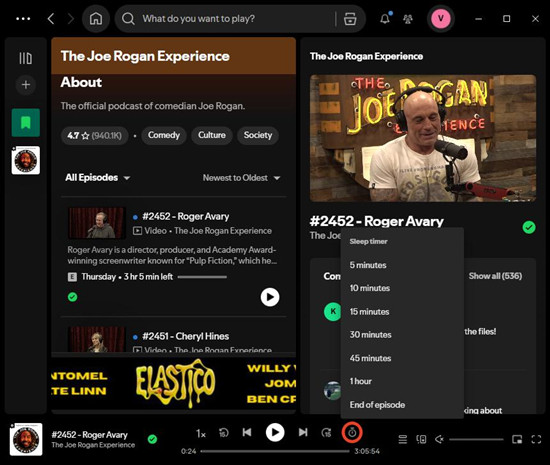Open episode #2451 - Cheryl Hines
Viewport: 550px width, 465px height.
click(x=186, y=336)
